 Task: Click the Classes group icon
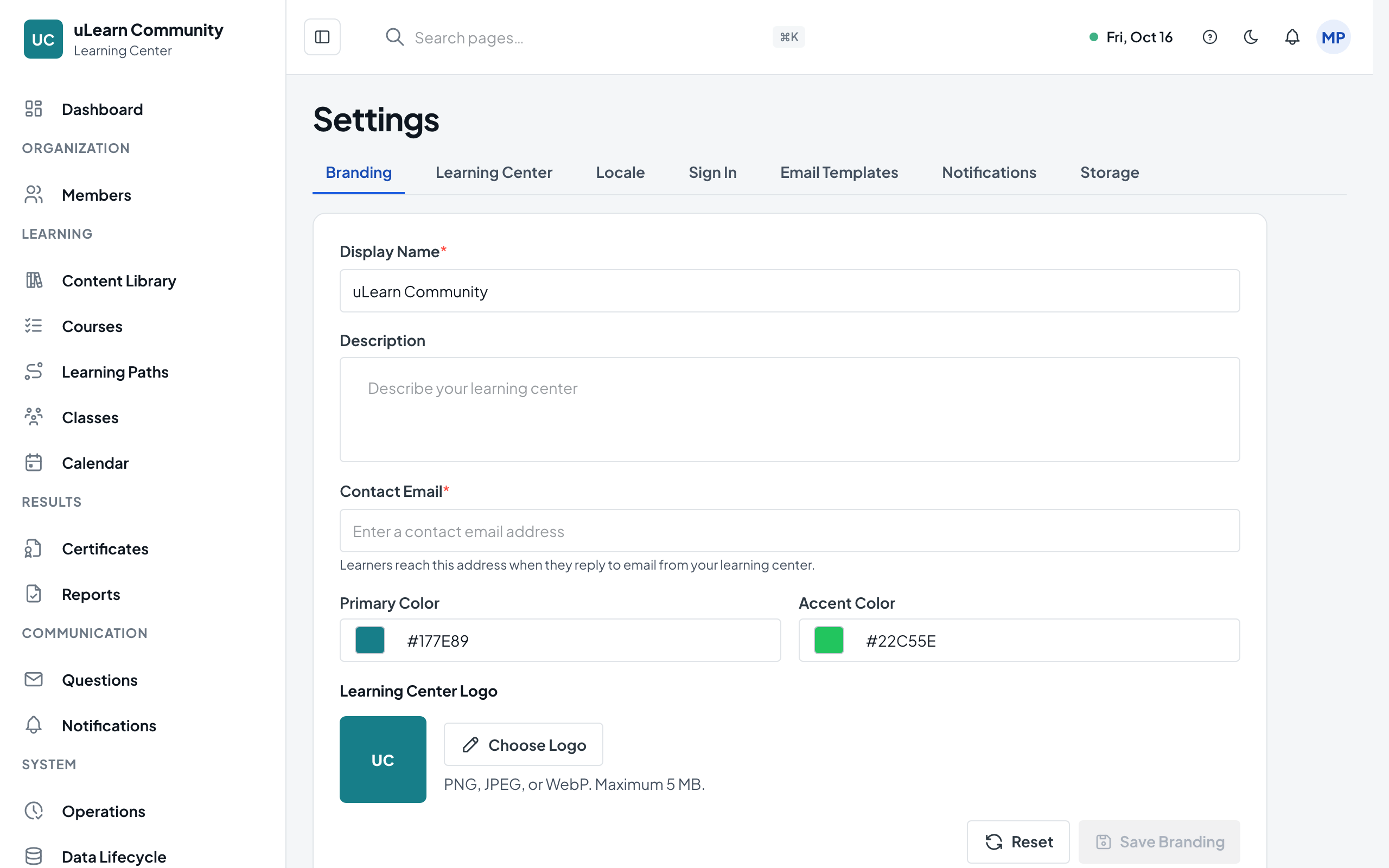(x=34, y=417)
